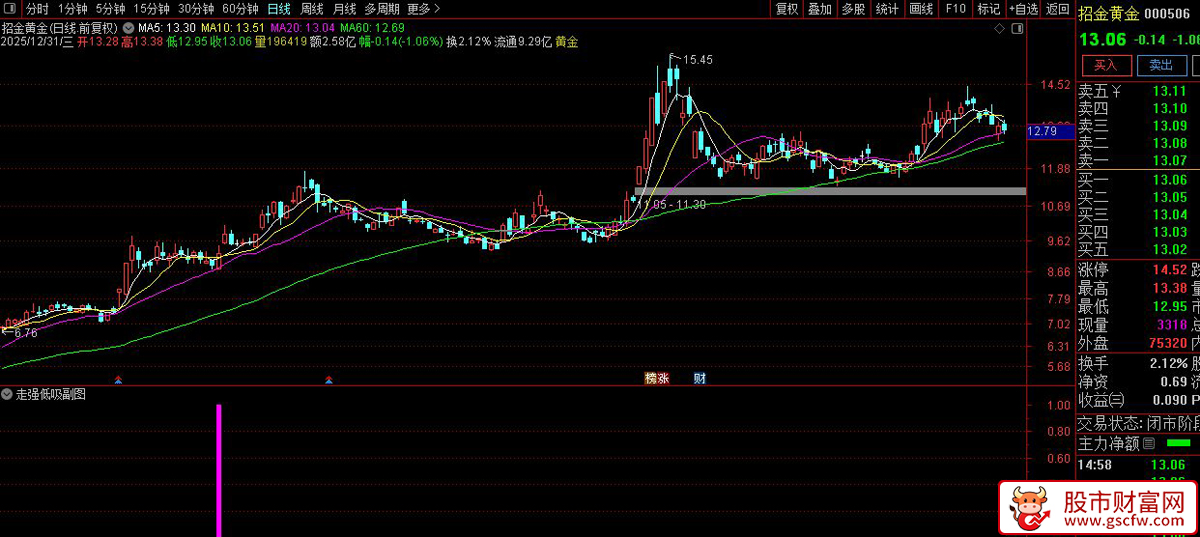Click stock name 招金黄金 in quote panel
The image size is (1200, 537).
coord(1108,14)
